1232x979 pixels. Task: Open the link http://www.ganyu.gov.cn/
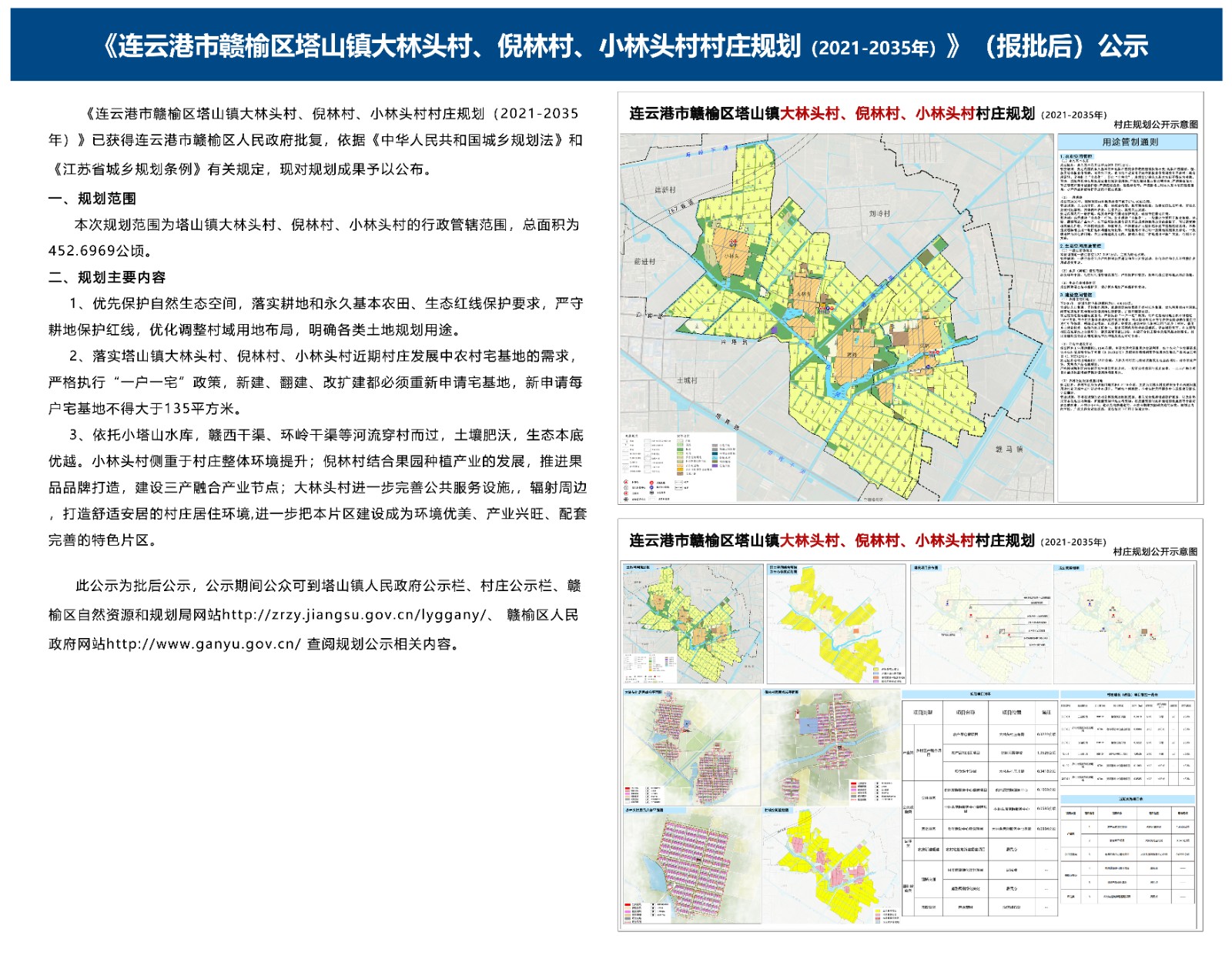pyautogui.click(x=203, y=644)
